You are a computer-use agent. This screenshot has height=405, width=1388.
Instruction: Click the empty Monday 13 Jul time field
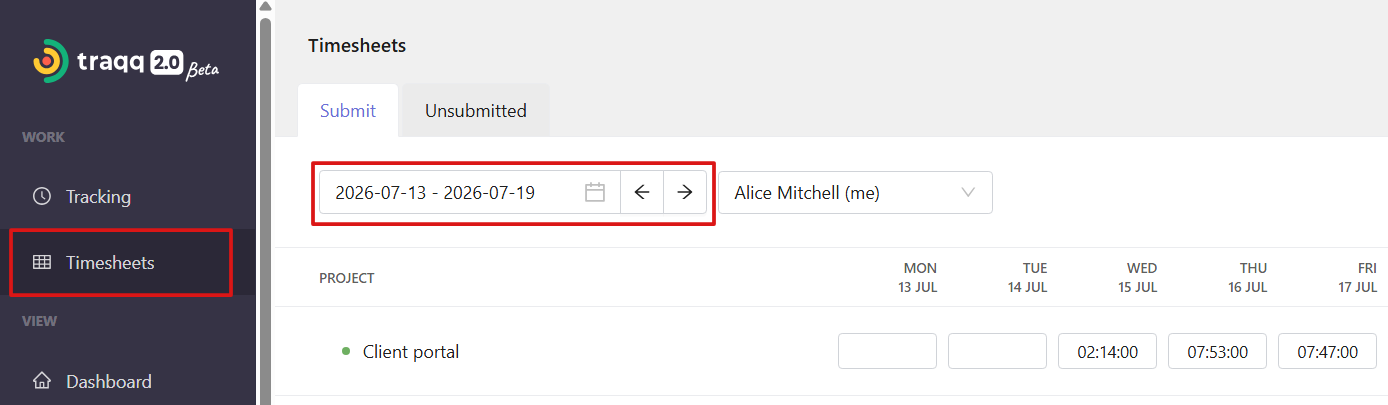(887, 351)
